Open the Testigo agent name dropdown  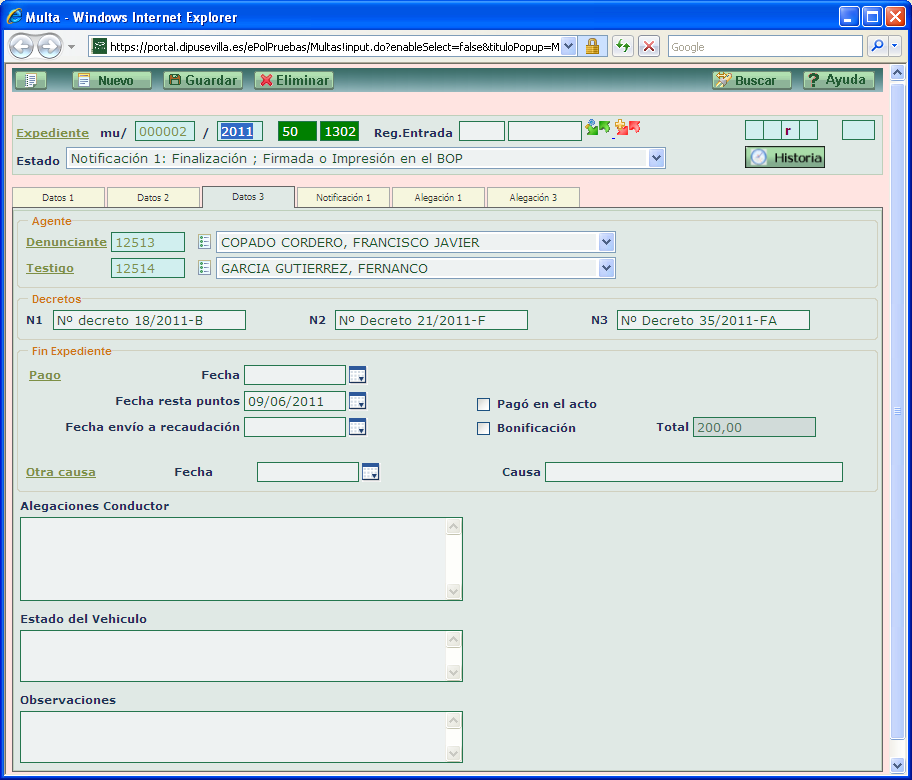[x=606, y=268]
